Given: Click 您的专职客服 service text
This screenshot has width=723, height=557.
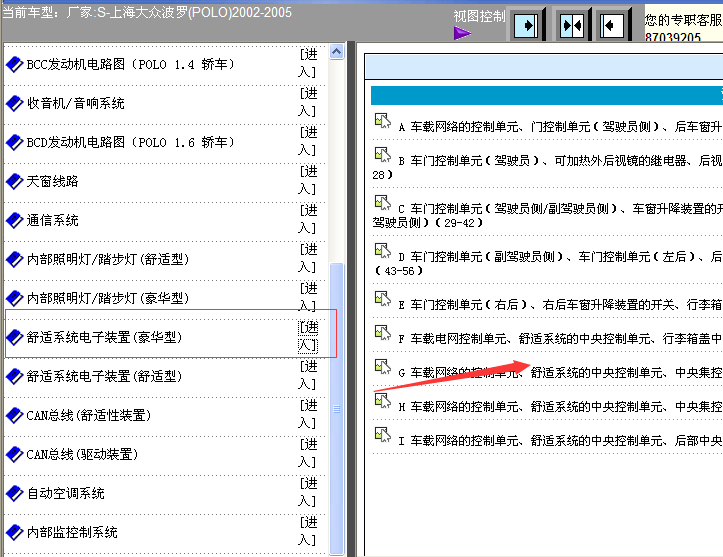Looking at the screenshot, I should [x=683, y=20].
